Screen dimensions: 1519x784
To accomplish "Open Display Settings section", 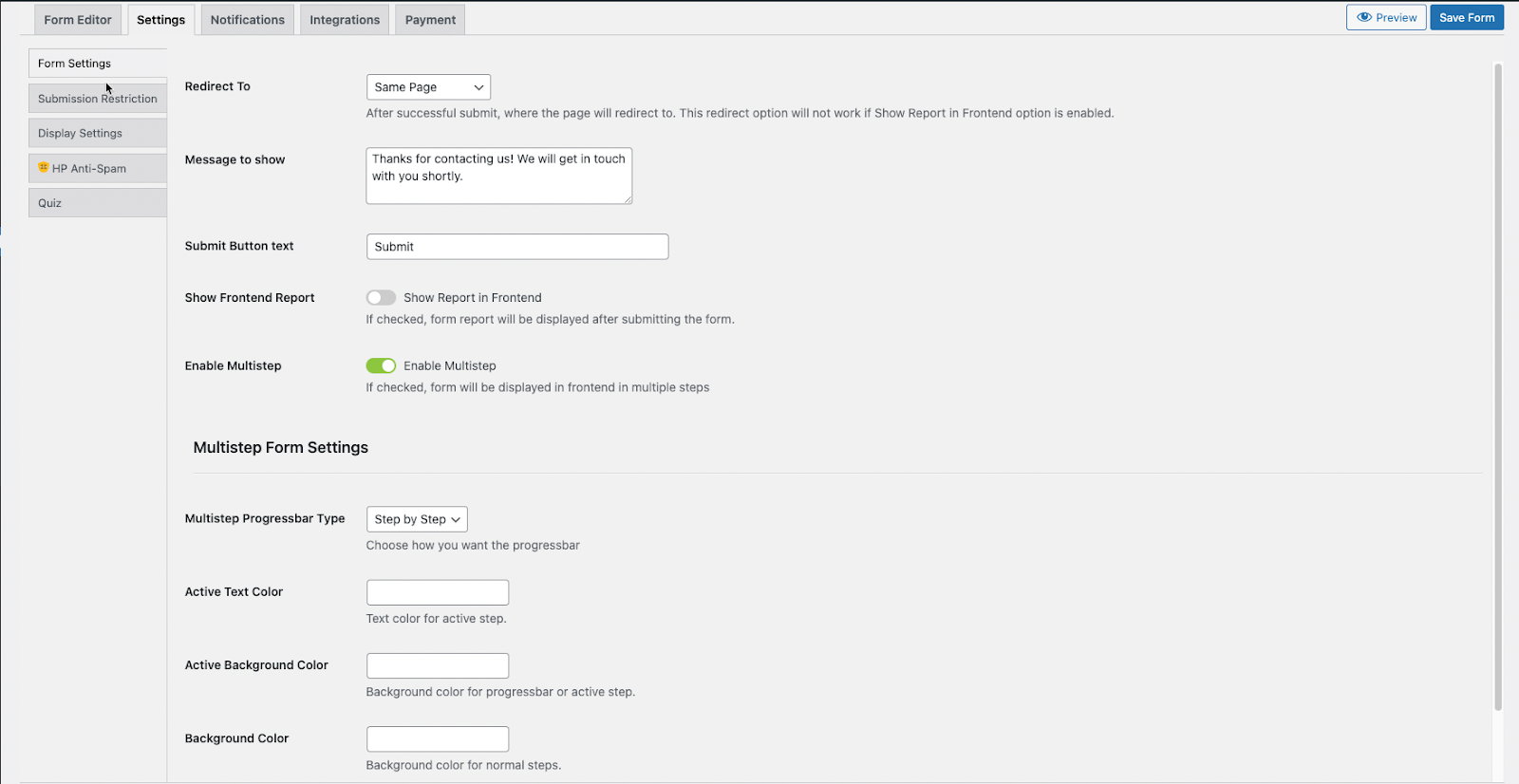I will point(98,133).
